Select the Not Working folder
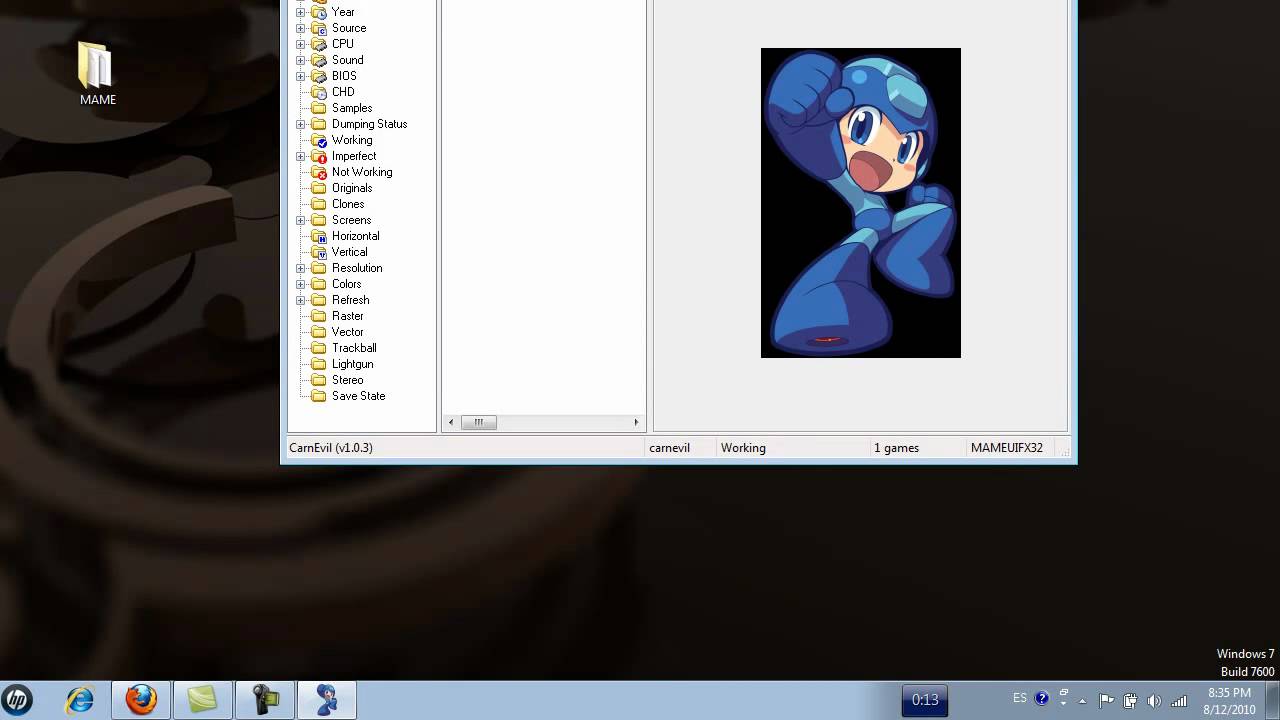 [x=351, y=172]
